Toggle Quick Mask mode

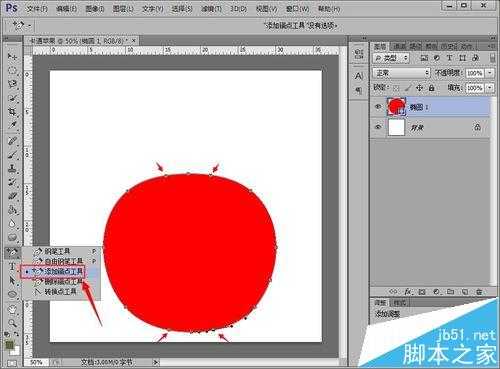[x=12, y=363]
